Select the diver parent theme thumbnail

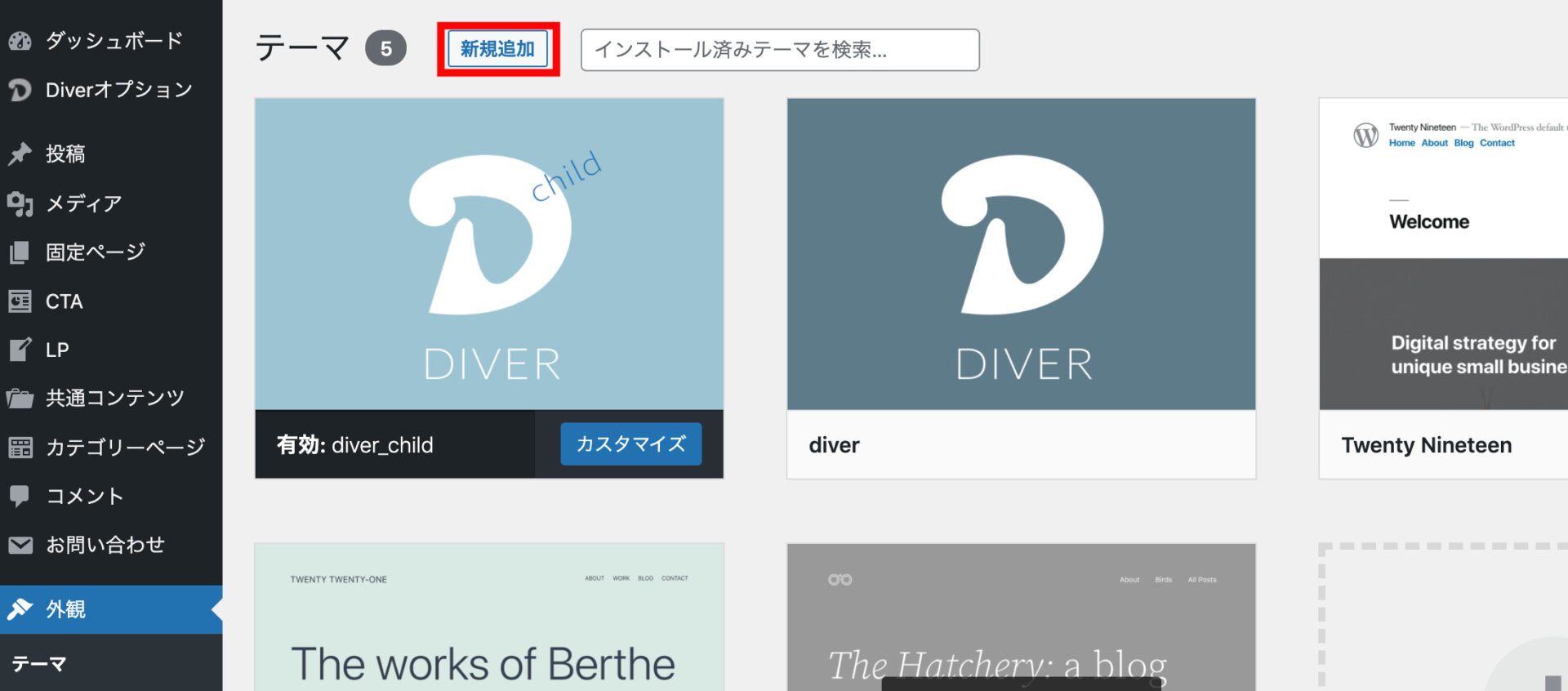pyautogui.click(x=1021, y=254)
